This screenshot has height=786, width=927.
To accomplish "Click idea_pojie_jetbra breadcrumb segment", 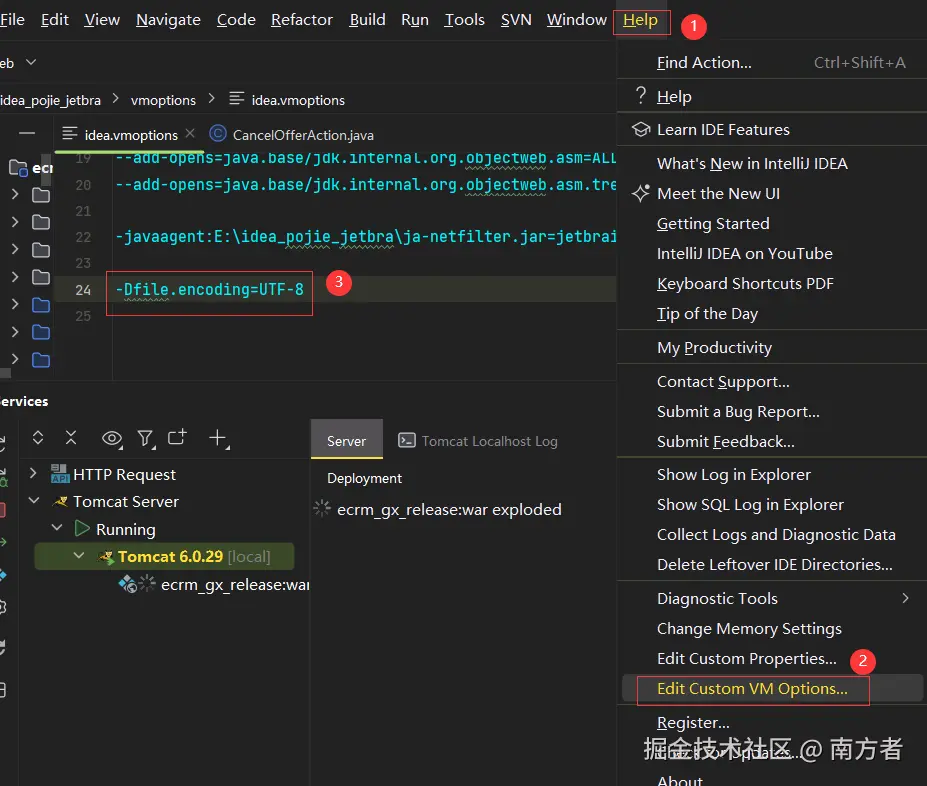I will pyautogui.click(x=50, y=100).
